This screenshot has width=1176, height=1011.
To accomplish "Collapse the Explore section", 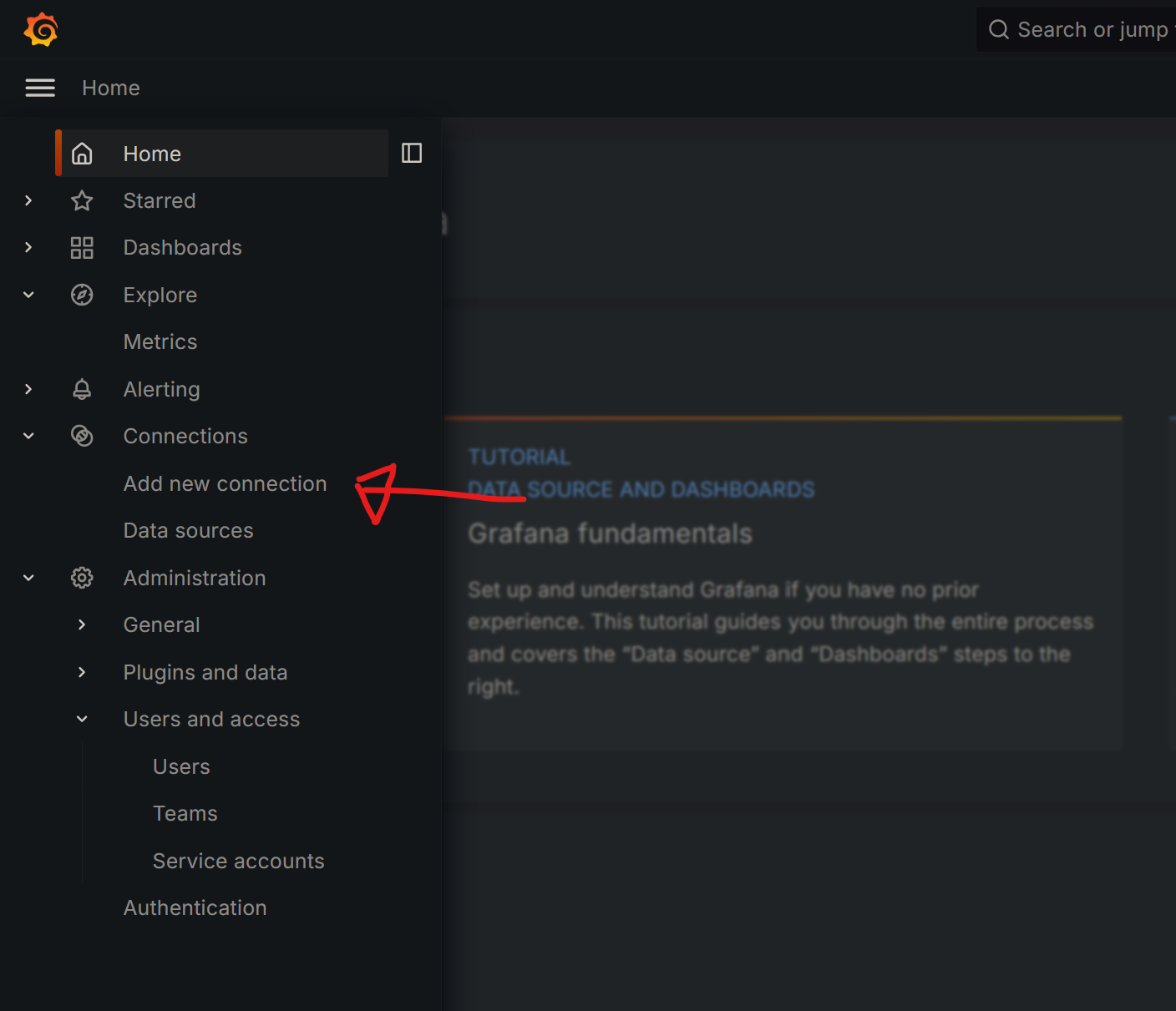I will coord(28,294).
